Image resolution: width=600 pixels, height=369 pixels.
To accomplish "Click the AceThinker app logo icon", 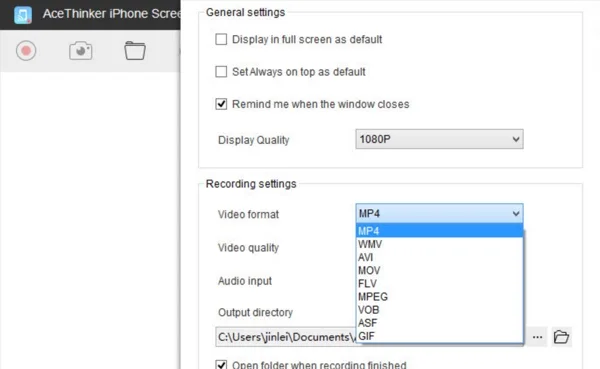I will tap(23, 15).
